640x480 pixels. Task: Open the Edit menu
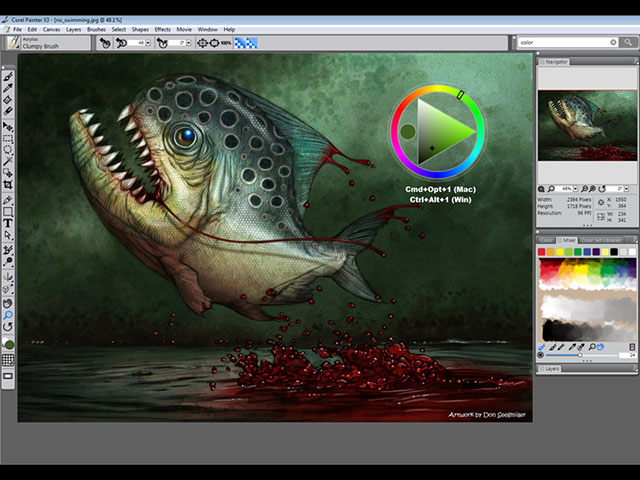pyautogui.click(x=32, y=29)
